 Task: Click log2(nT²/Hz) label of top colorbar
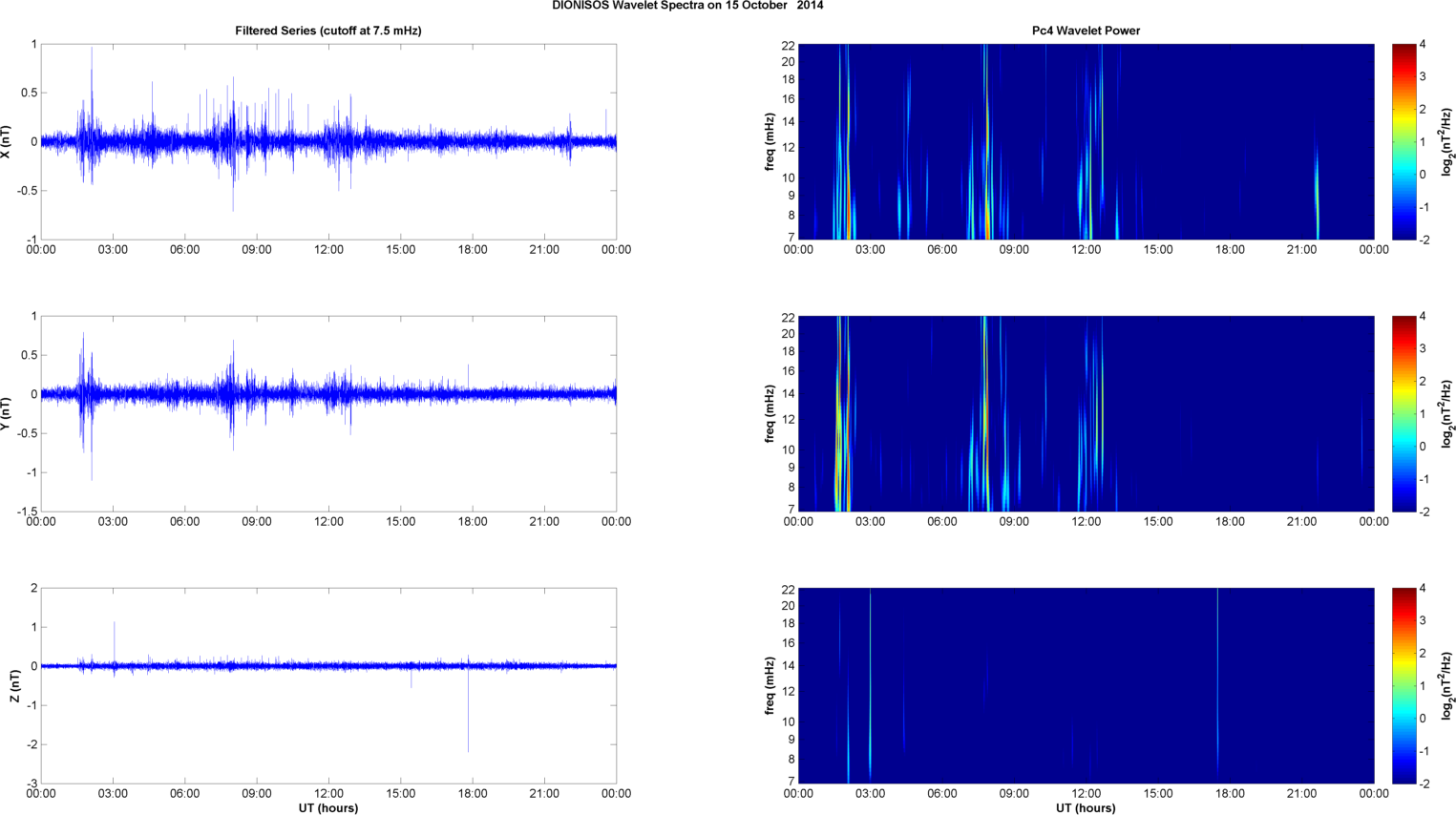[1446, 141]
